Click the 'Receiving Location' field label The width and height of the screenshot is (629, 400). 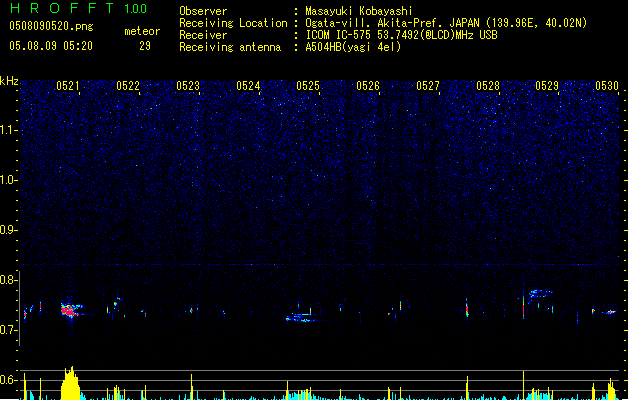tap(233, 23)
